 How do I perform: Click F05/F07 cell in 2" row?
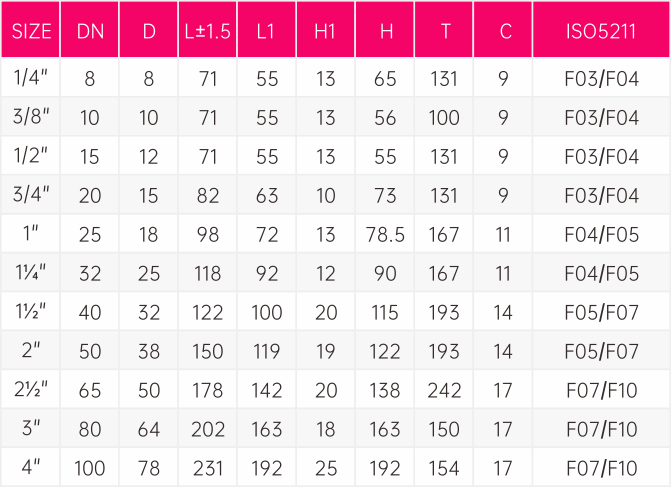601,350
